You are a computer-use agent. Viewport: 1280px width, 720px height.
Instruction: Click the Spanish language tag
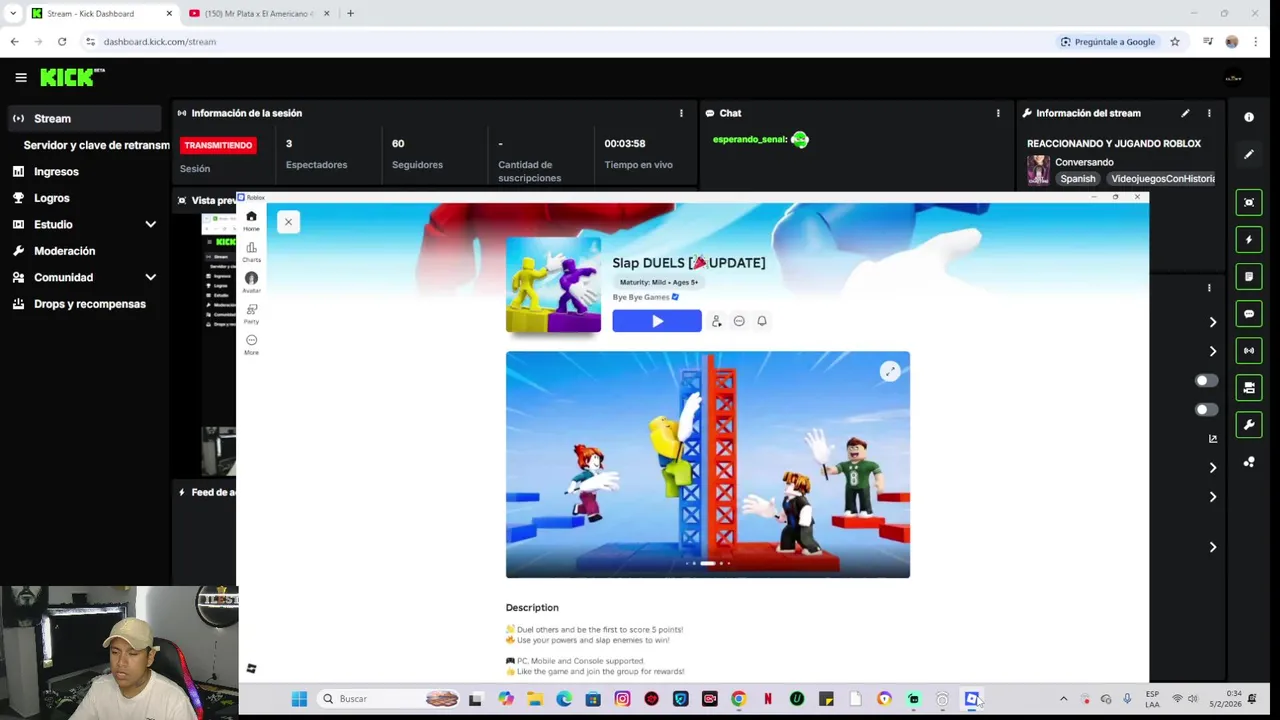click(1078, 179)
